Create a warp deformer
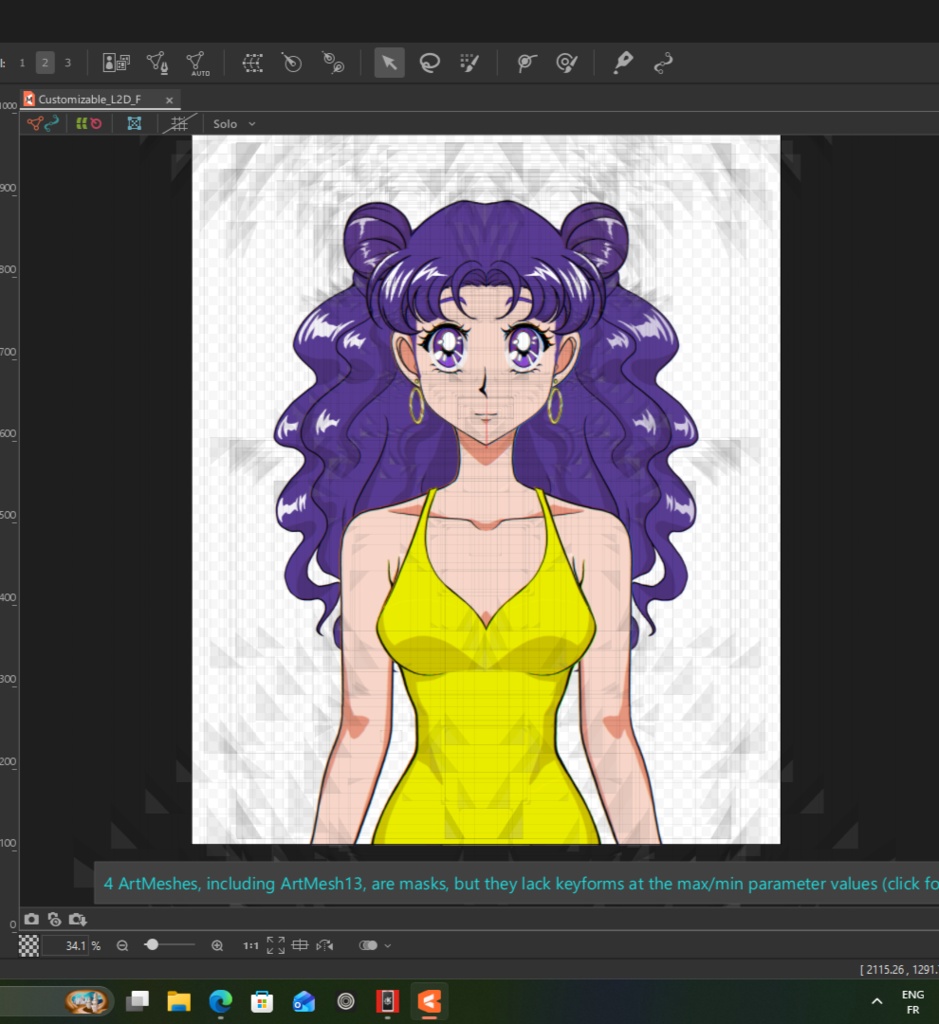939x1024 pixels. (x=253, y=63)
